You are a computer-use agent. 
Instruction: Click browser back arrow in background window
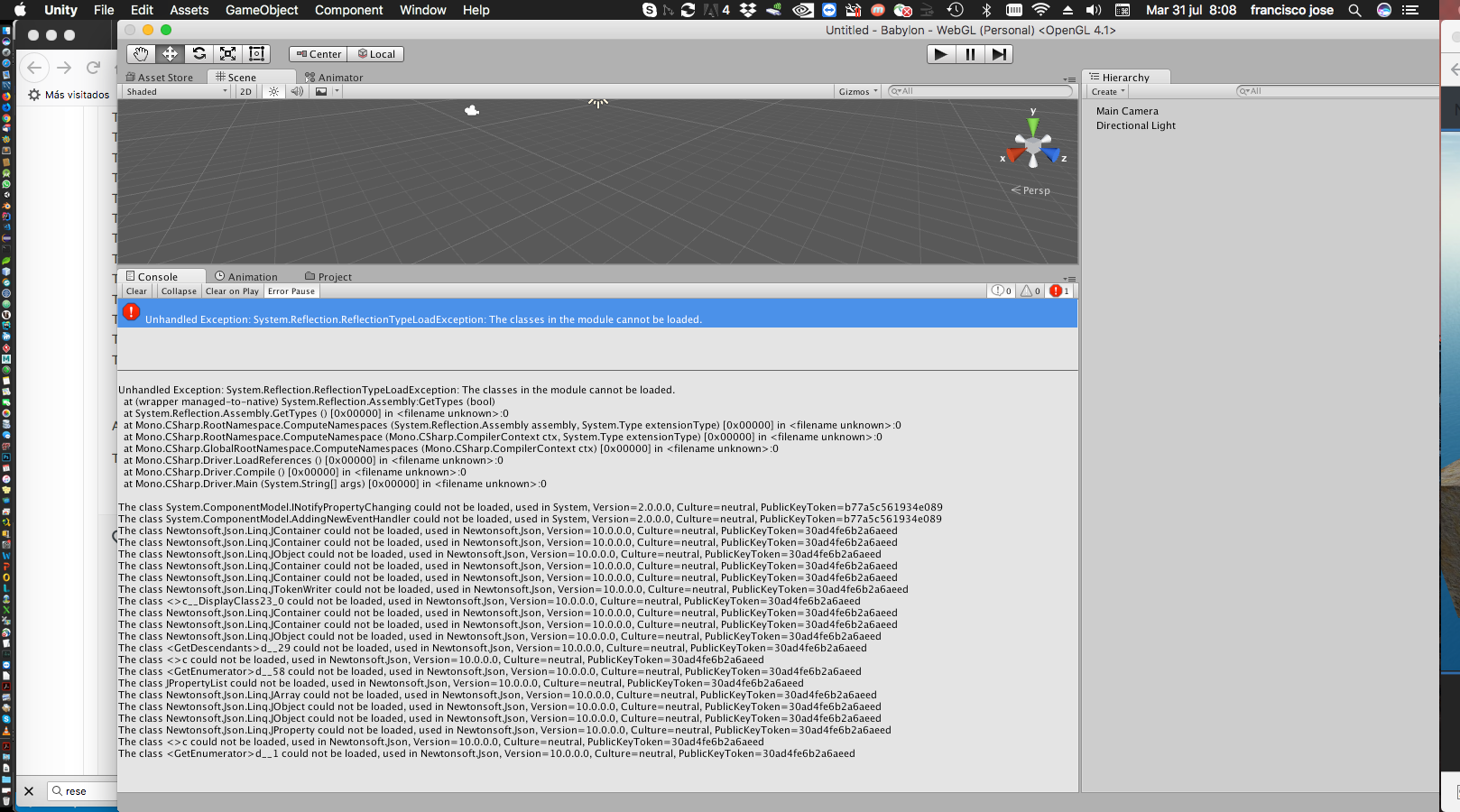click(x=34, y=68)
